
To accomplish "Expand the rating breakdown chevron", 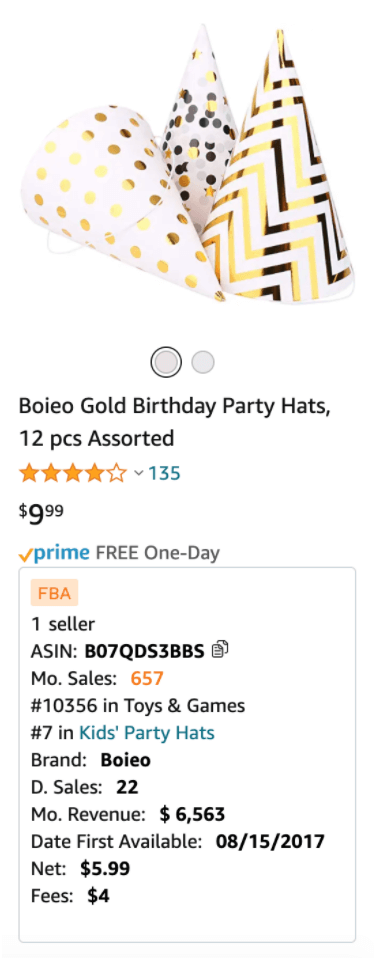I will [139, 474].
